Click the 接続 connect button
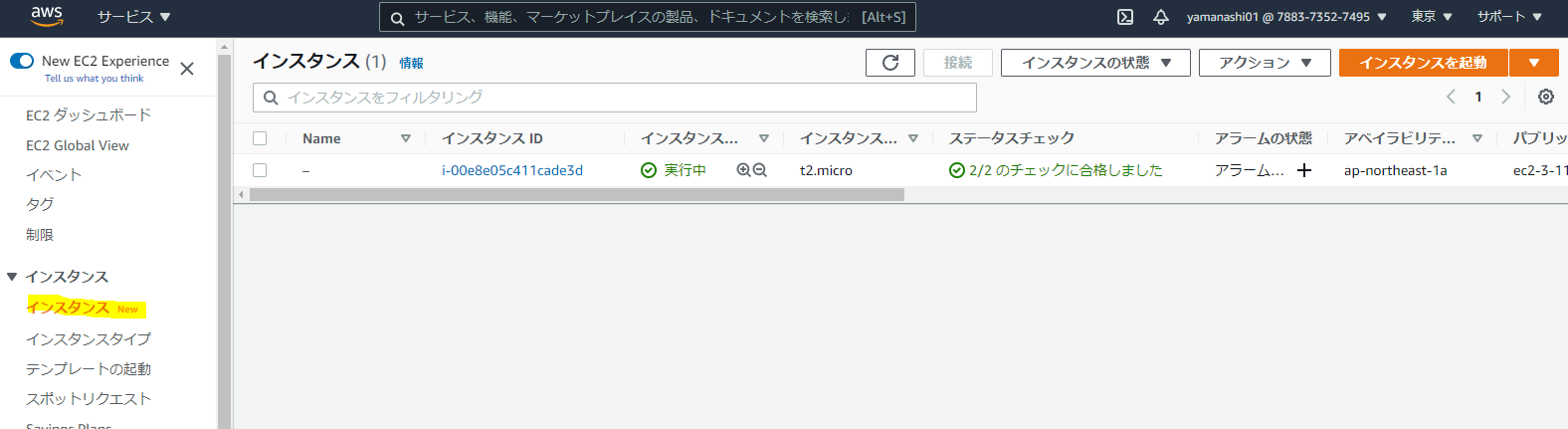This screenshot has height=429, width=1568. click(958, 63)
